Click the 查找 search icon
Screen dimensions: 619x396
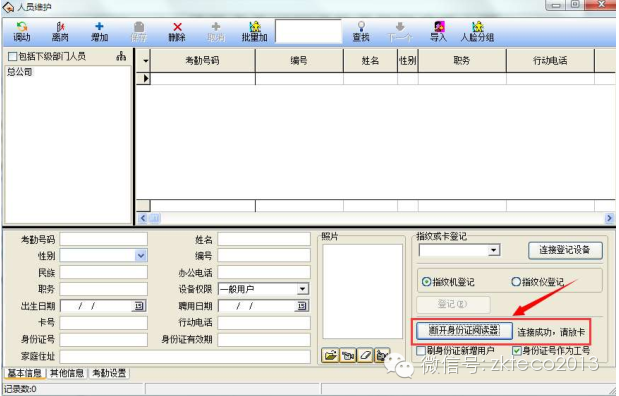pos(361,32)
